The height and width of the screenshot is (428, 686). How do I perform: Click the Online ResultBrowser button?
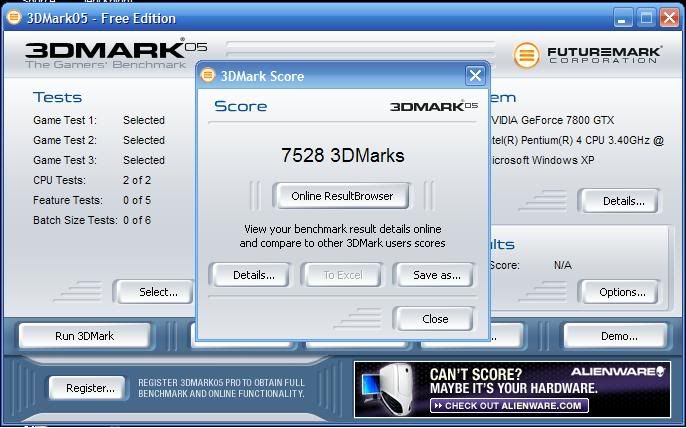[x=342, y=196]
